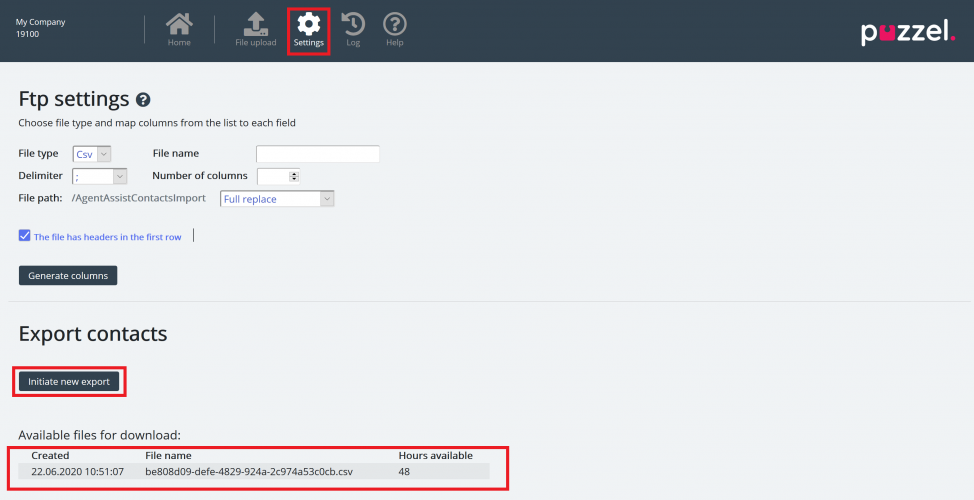
Task: Click My Company 19100 account label
Action: point(41,28)
